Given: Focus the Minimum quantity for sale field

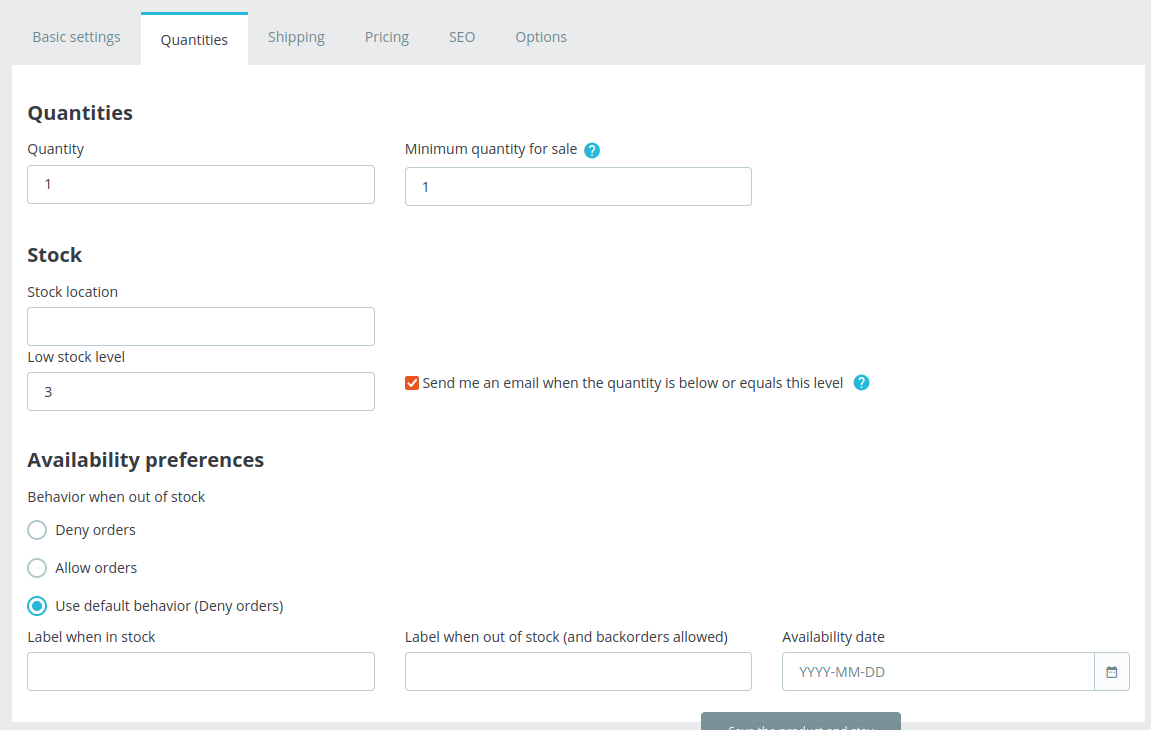Looking at the screenshot, I should click(578, 186).
